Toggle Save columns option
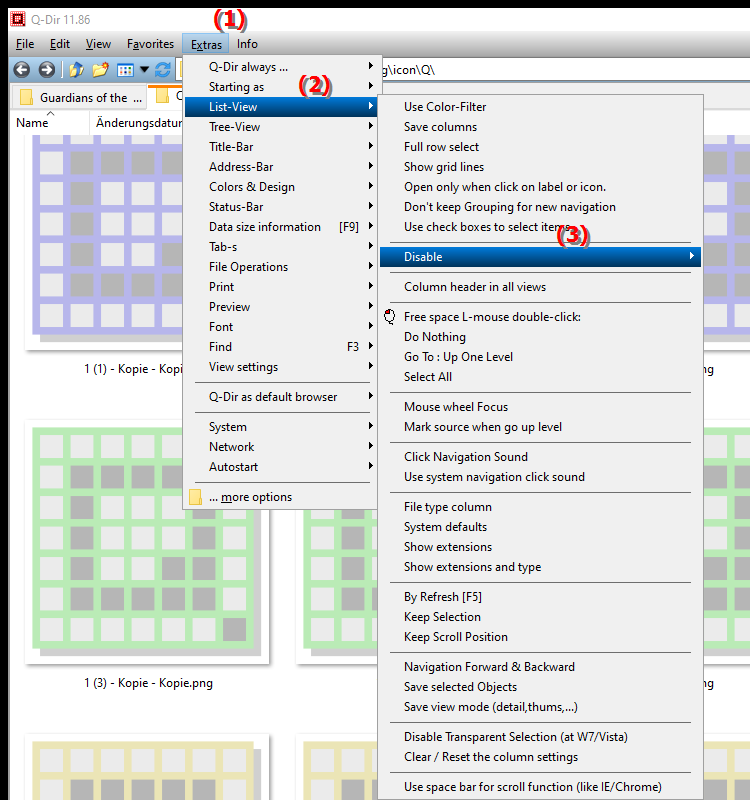 (540, 127)
